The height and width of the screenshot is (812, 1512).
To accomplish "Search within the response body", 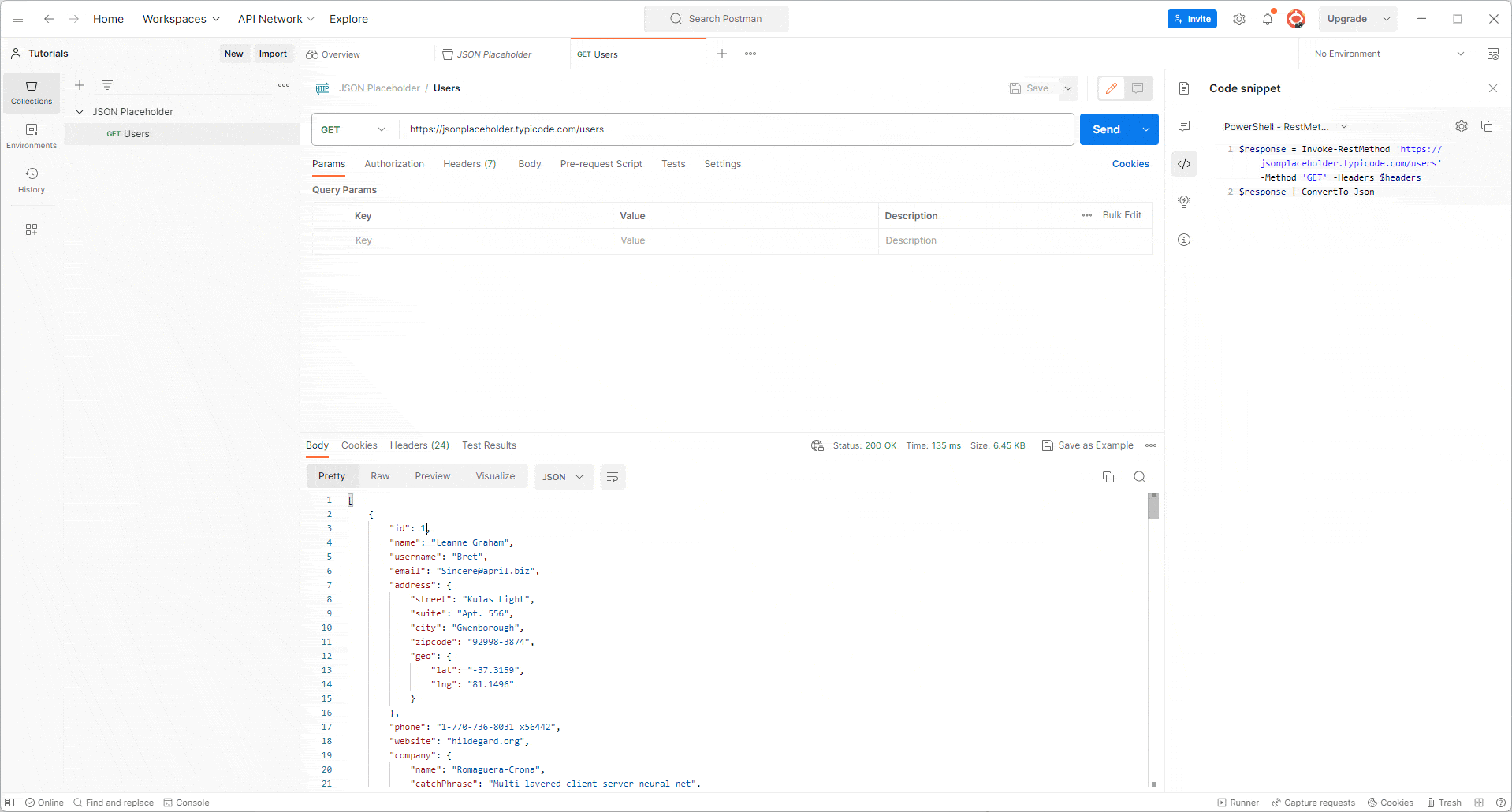I will tap(1140, 477).
